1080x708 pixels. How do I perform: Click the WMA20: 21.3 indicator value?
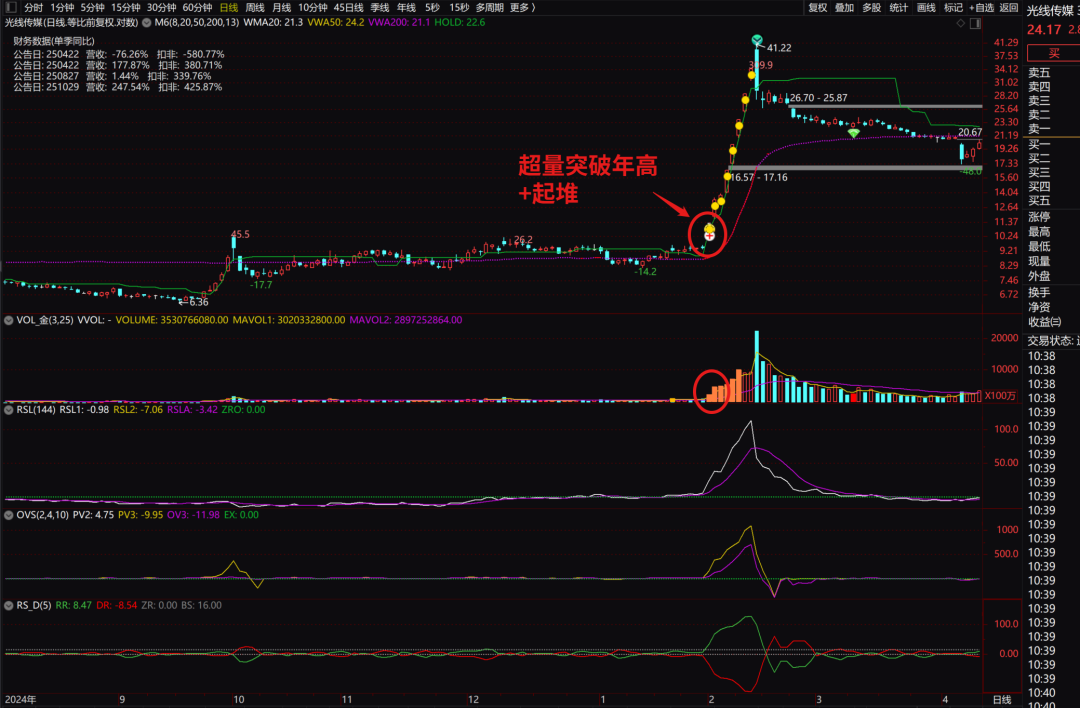coord(273,23)
